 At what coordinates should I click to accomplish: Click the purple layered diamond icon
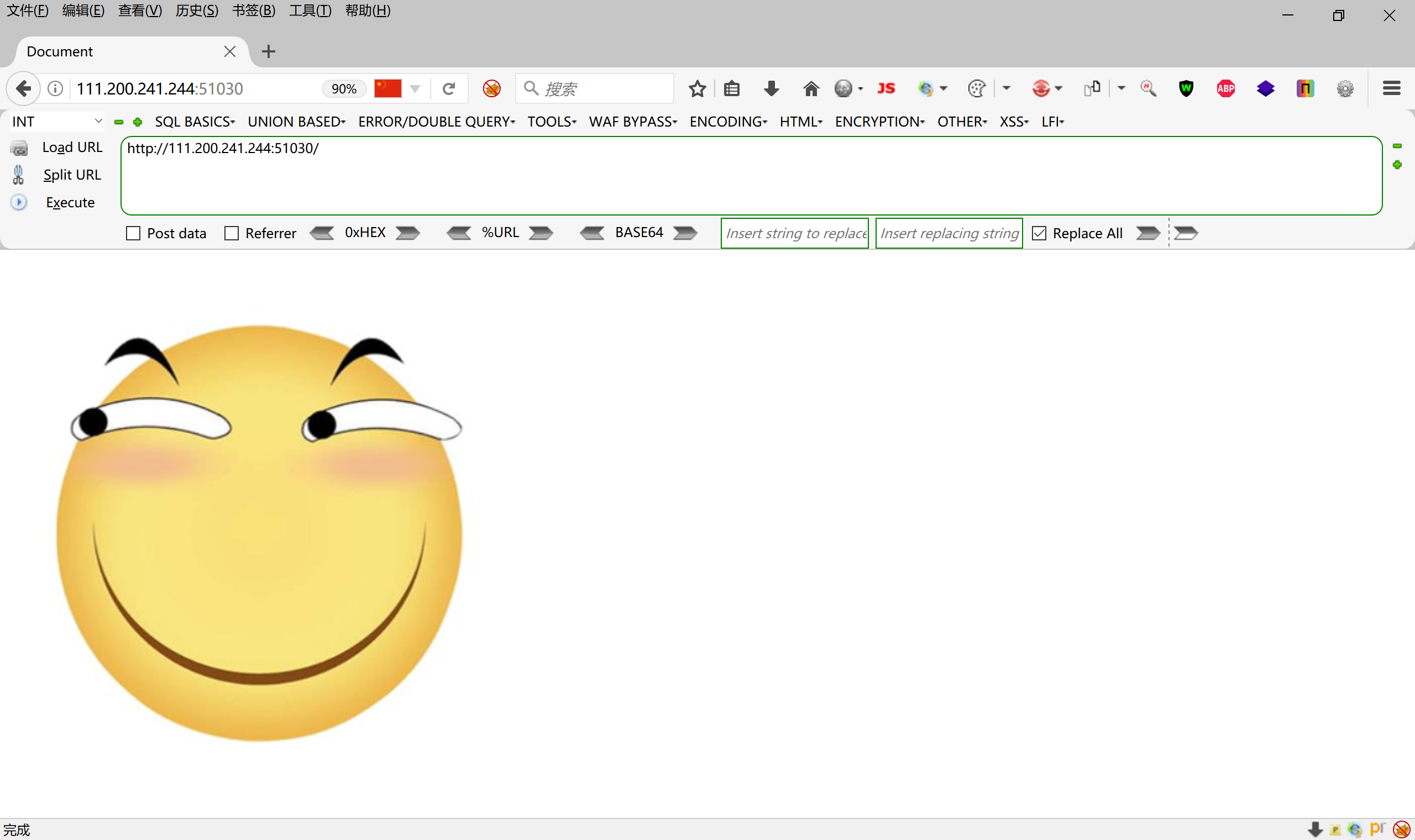1265,88
